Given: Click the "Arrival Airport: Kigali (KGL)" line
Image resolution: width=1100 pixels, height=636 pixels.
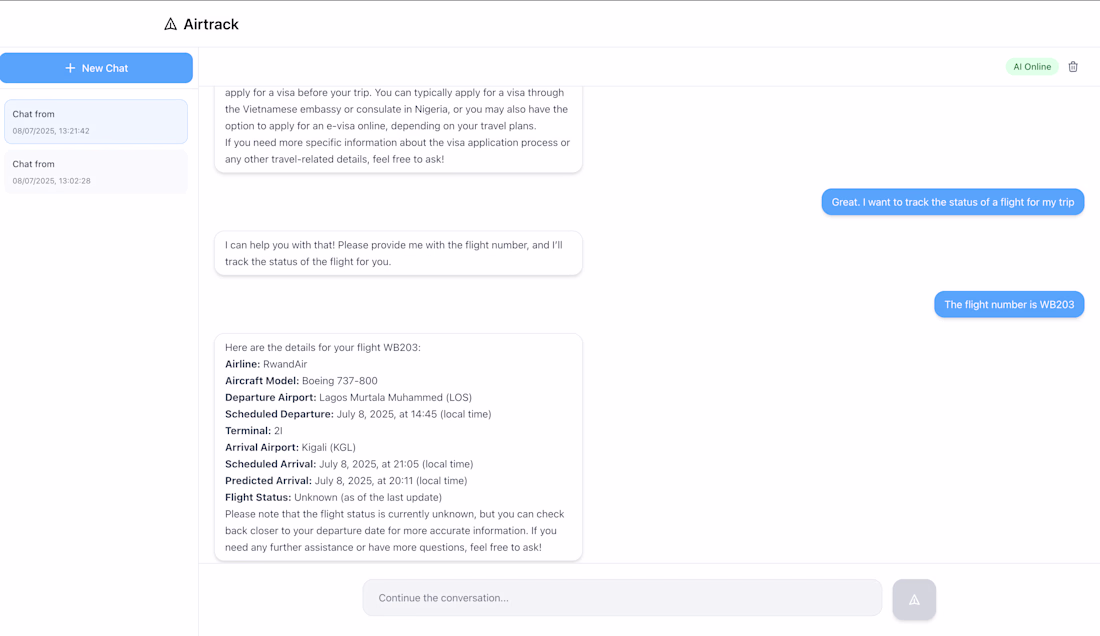Looking at the screenshot, I should click(290, 447).
